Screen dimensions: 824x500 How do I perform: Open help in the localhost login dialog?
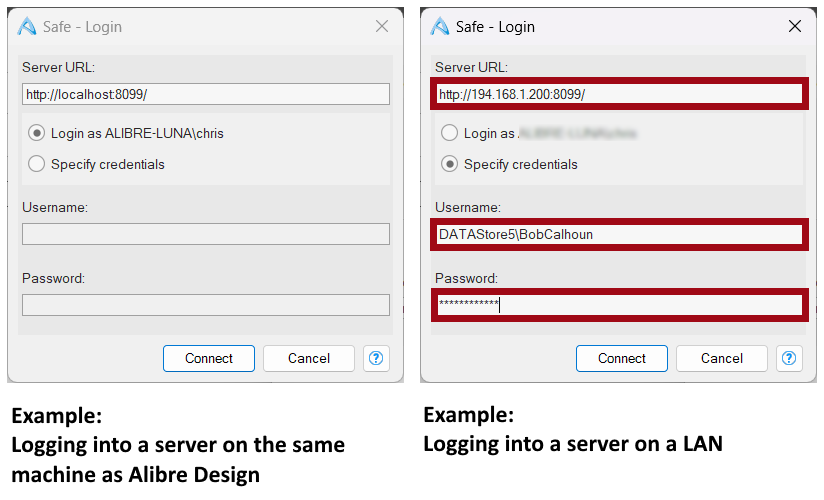(x=376, y=358)
